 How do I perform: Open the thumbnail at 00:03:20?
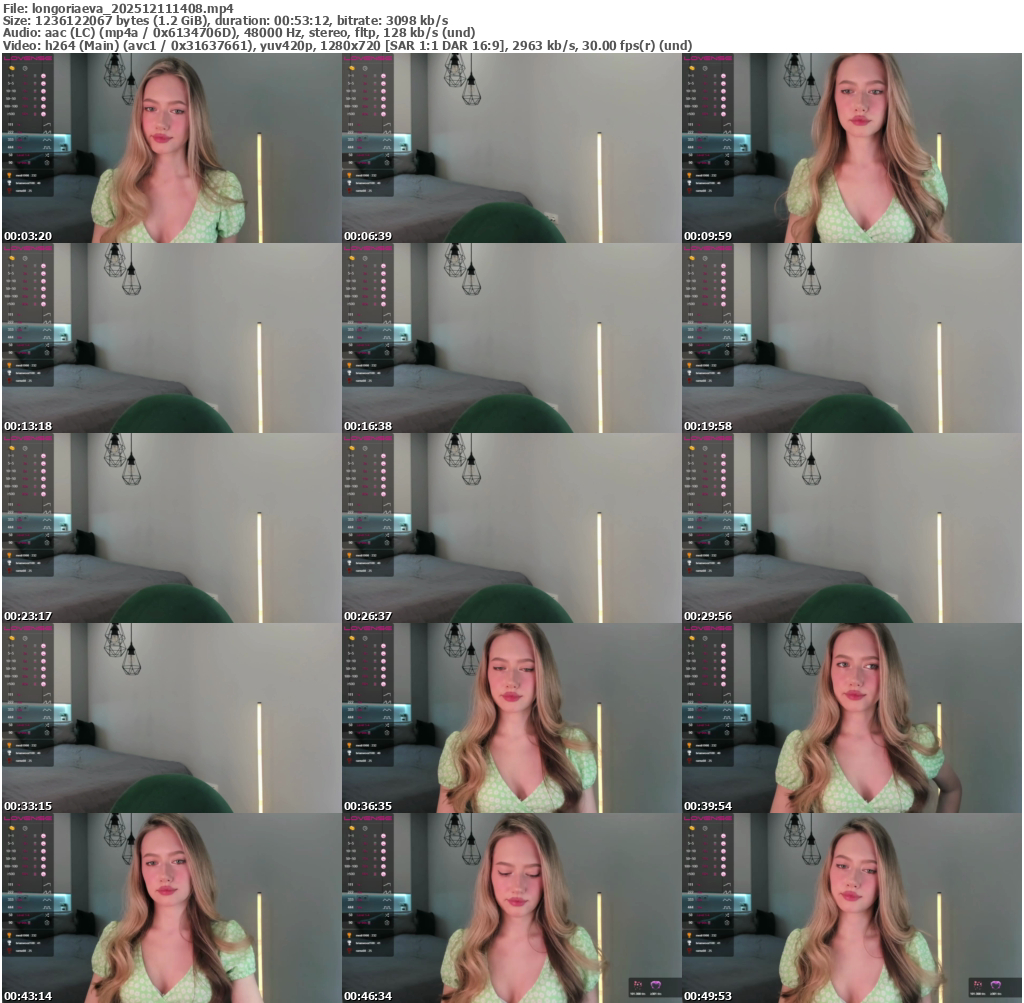coord(171,148)
